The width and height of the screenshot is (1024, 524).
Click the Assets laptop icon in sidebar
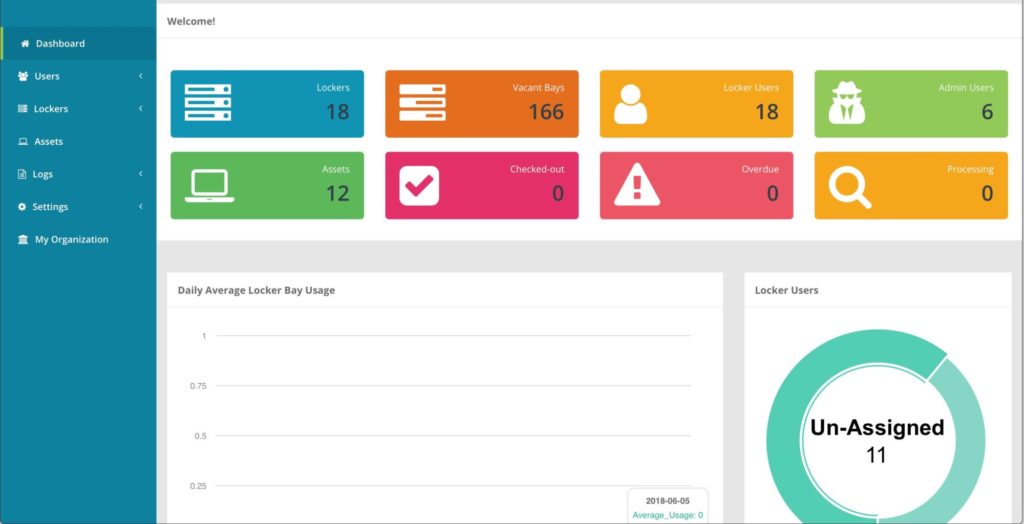(x=23, y=142)
